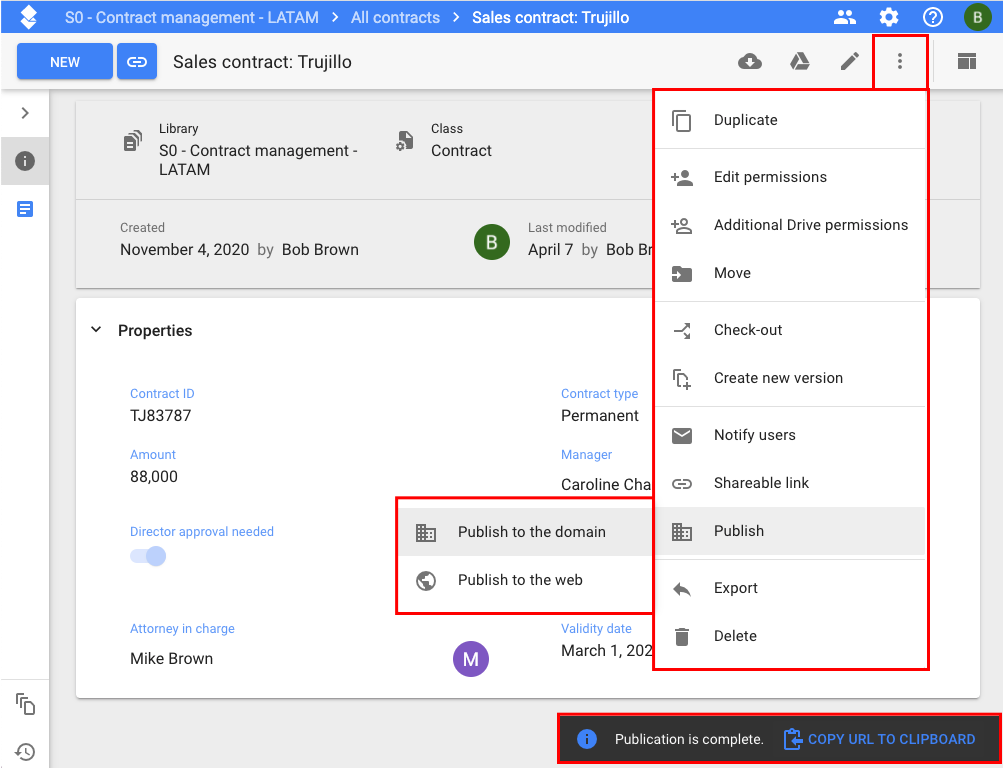This screenshot has height=768, width=1003.
Task: Open the version history icon in sidebar
Action: [25, 751]
